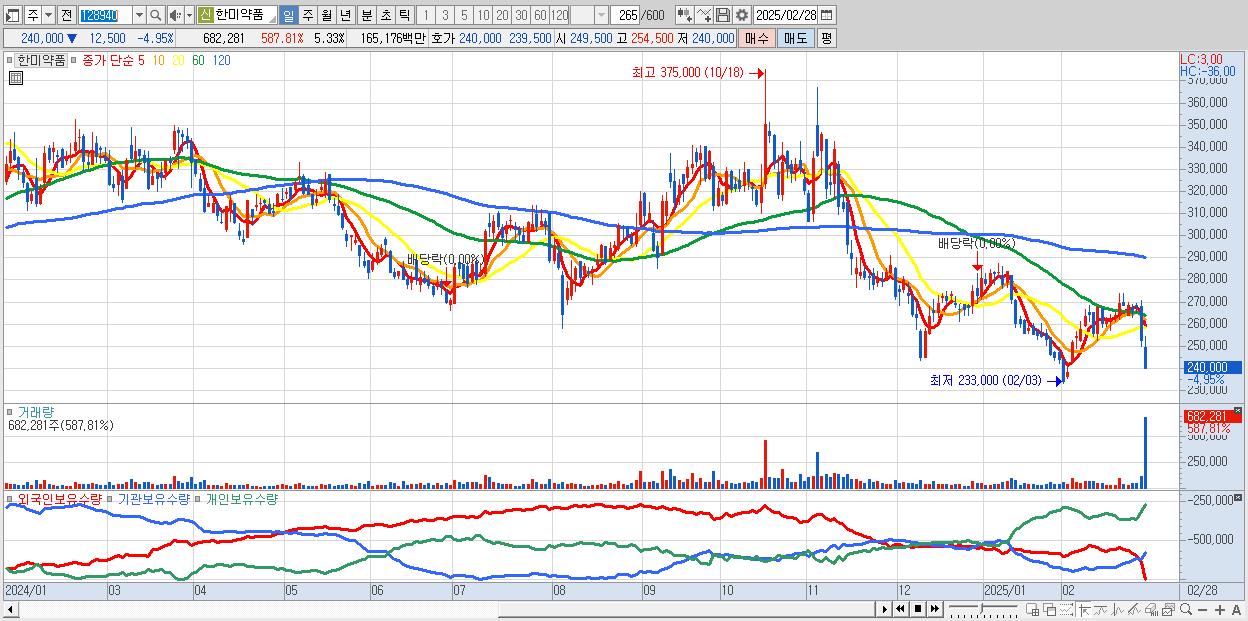Click the zoom magnifier icon in bottom toolbar
This screenshot has width=1248, height=621.
(1186, 609)
